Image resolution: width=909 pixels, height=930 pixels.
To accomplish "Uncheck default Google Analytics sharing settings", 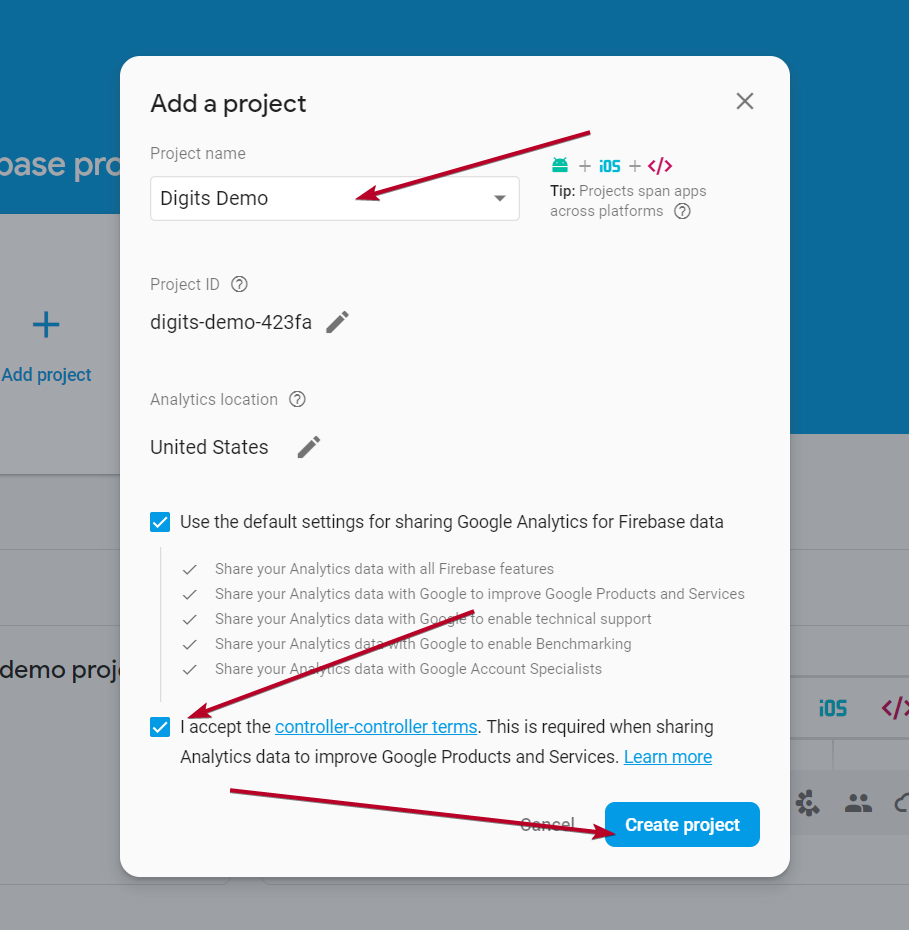I will (x=160, y=521).
